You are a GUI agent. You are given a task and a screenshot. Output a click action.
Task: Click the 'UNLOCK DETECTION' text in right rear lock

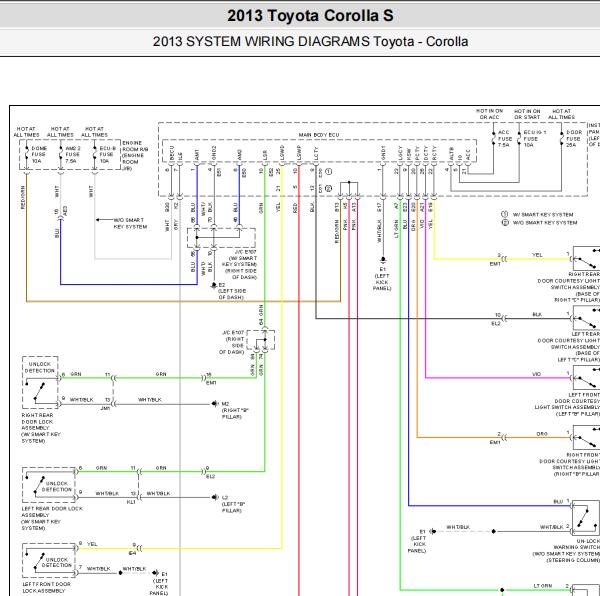point(40,367)
